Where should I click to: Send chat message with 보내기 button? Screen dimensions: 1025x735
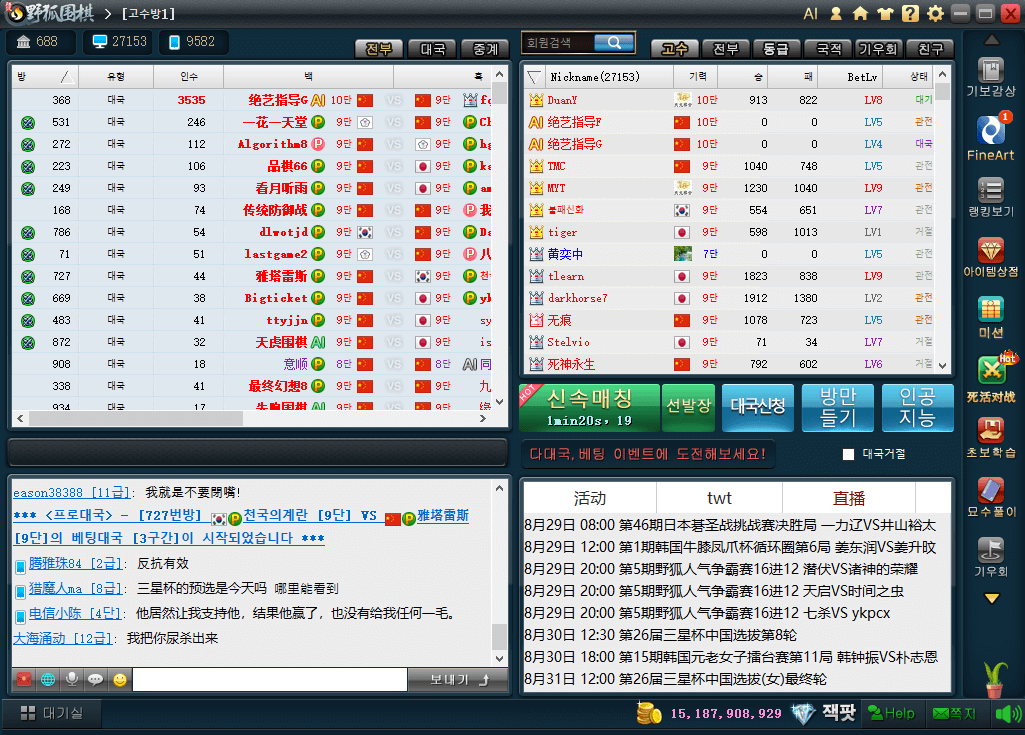point(458,679)
